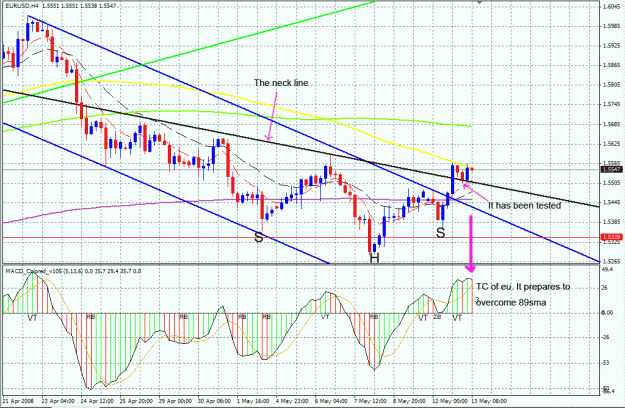Click the 1.5805 price axis label
Viewport: 625px width, 408px height.
click(x=611, y=85)
